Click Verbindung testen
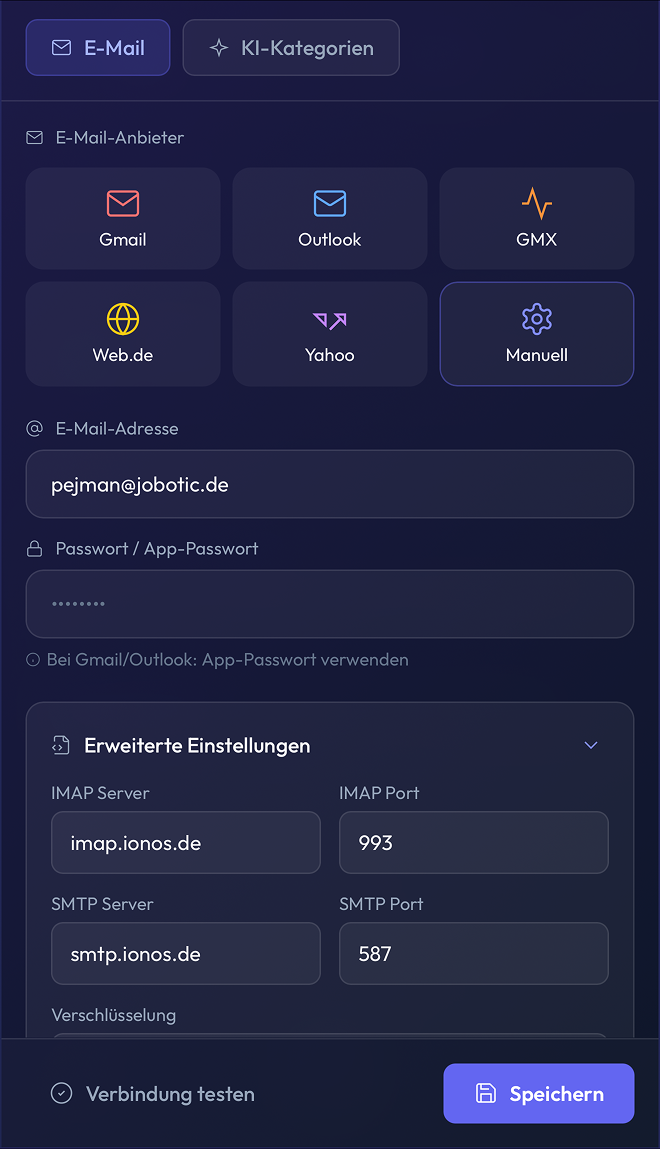 coord(153,1094)
